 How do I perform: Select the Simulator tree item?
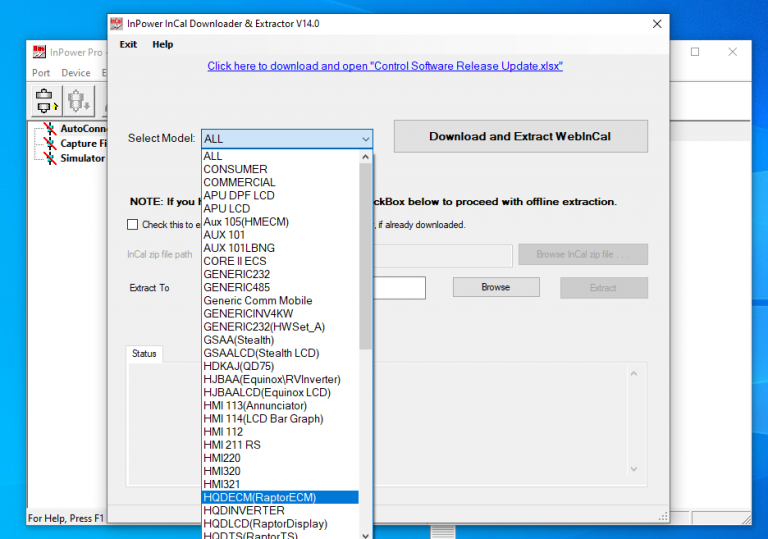click(82, 158)
